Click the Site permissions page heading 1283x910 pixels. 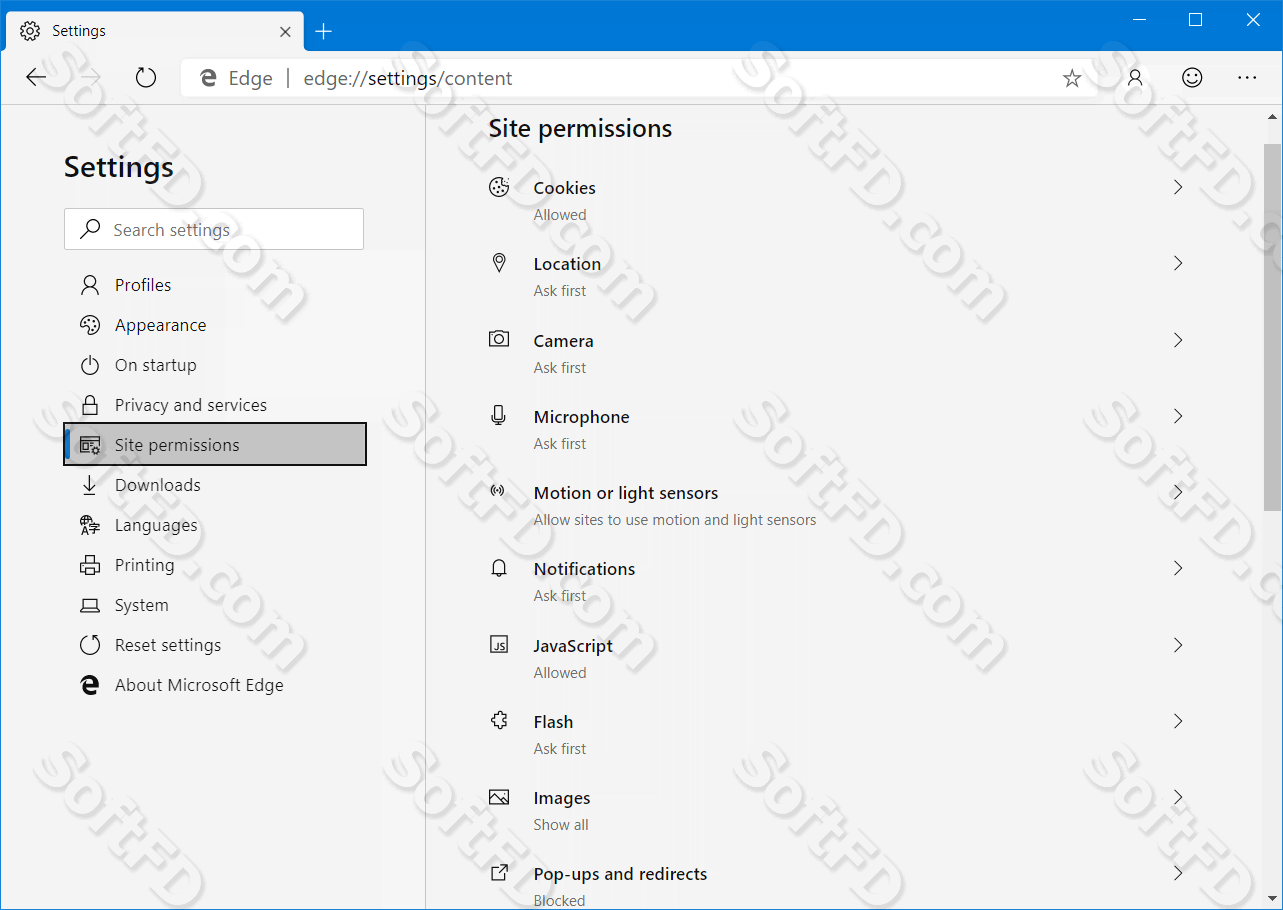[x=580, y=129]
